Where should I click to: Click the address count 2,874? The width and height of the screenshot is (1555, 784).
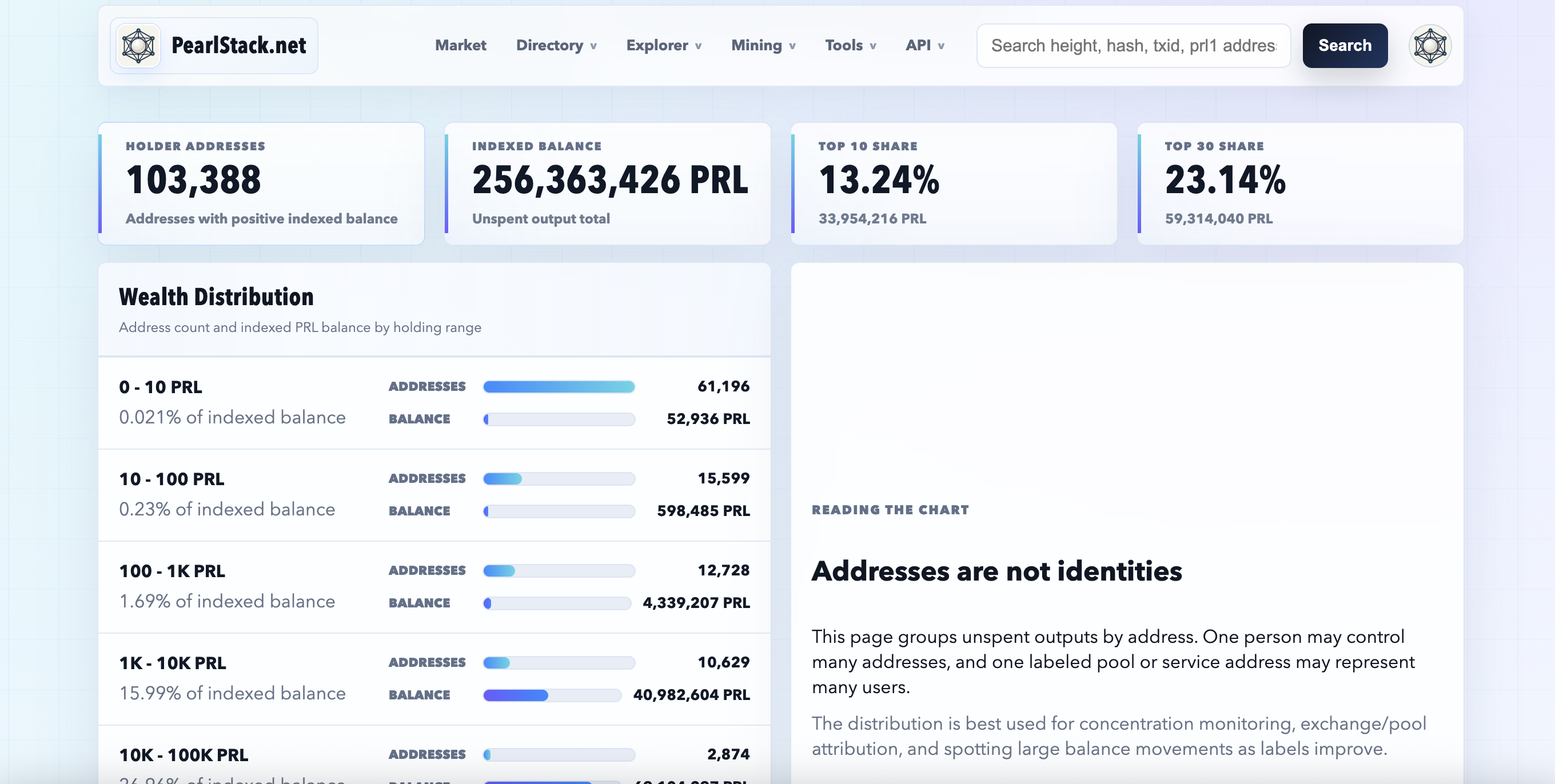[x=728, y=754]
